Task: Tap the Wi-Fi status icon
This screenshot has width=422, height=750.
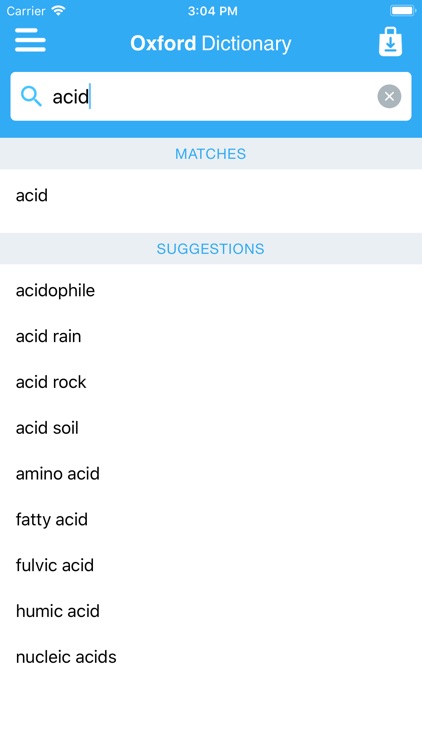Action: (x=58, y=11)
